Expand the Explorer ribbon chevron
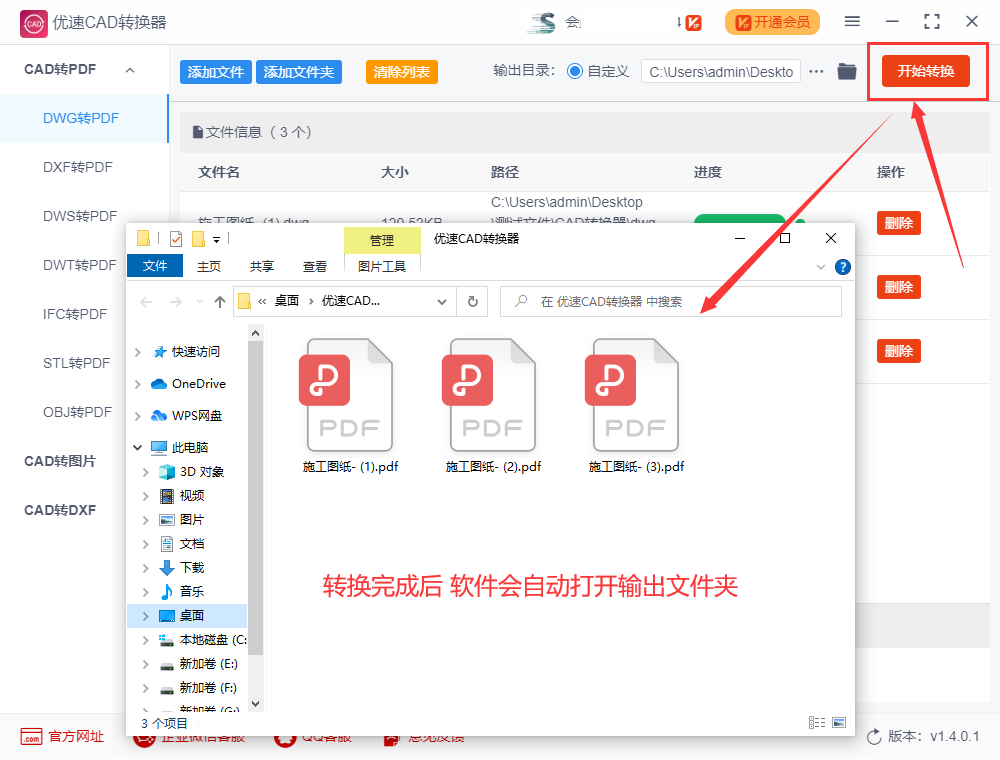Screen dimensions: 1000x760 821,267
